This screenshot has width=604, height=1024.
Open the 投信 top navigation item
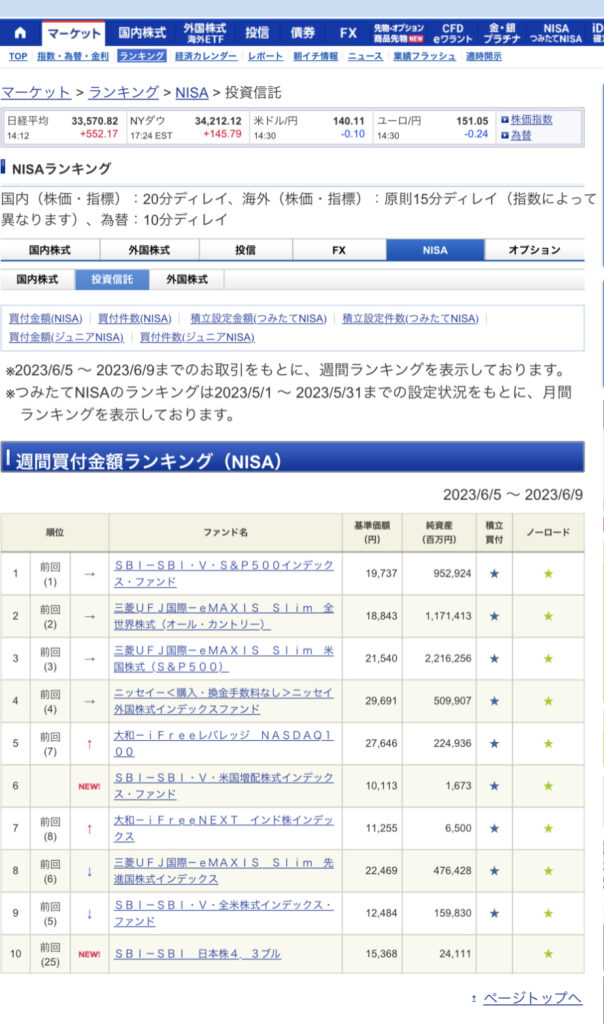(257, 33)
